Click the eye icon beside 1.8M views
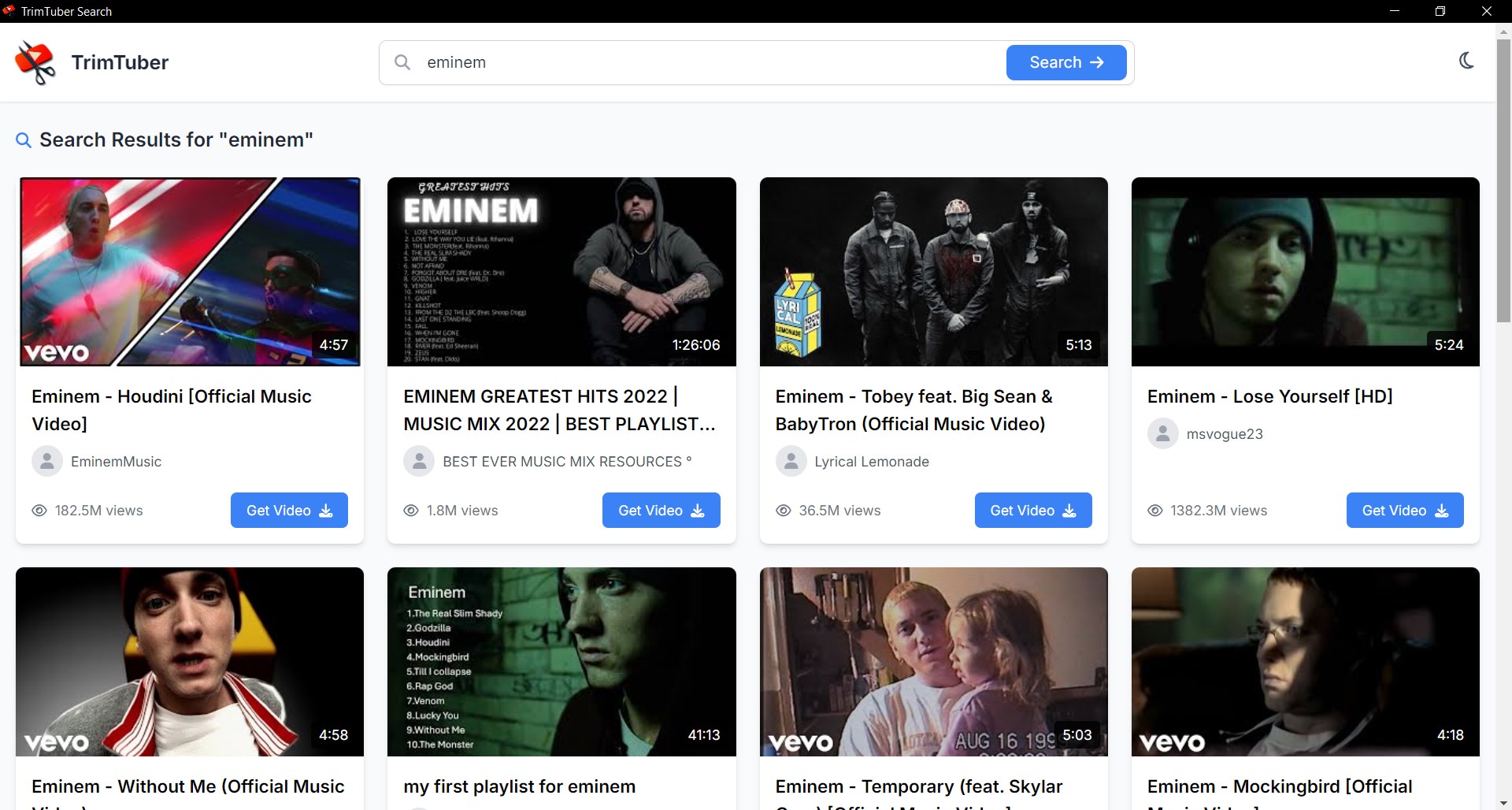The height and width of the screenshot is (810, 1512). tap(411, 511)
